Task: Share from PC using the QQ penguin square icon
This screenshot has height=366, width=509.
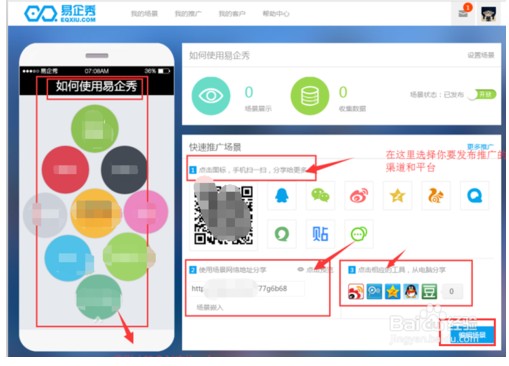Action: [411, 292]
